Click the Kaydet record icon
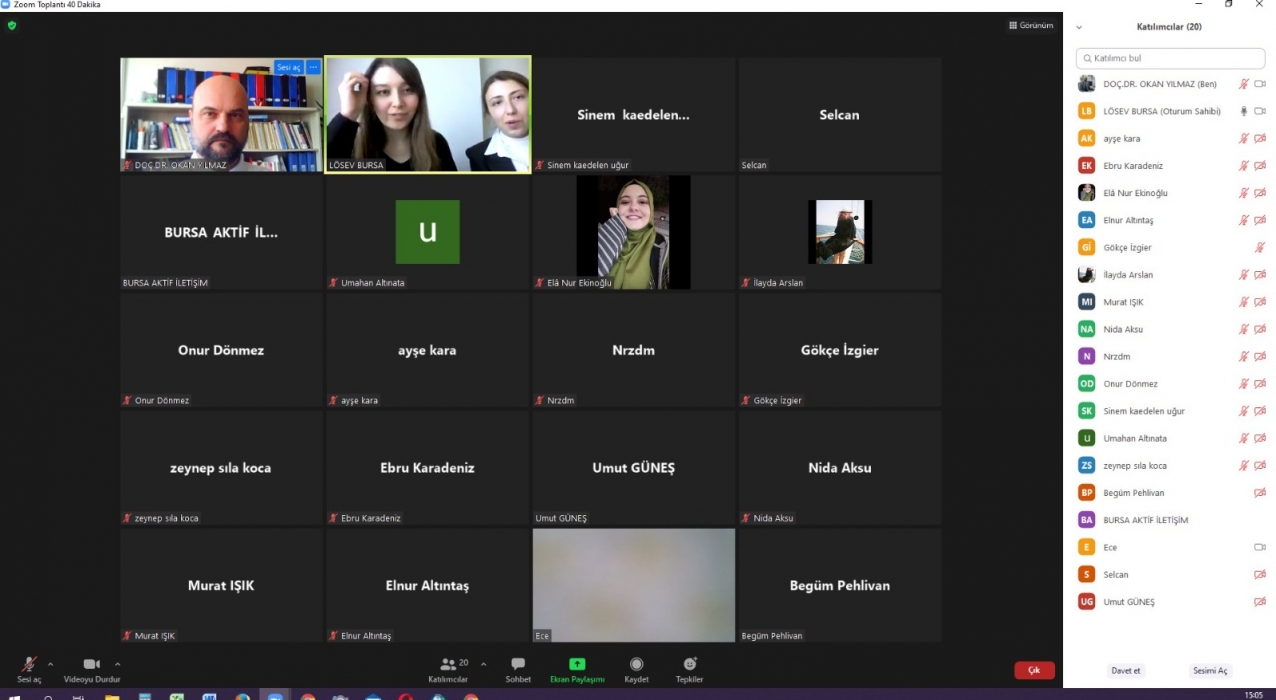Image resolution: width=1276 pixels, height=700 pixels. [x=636, y=667]
